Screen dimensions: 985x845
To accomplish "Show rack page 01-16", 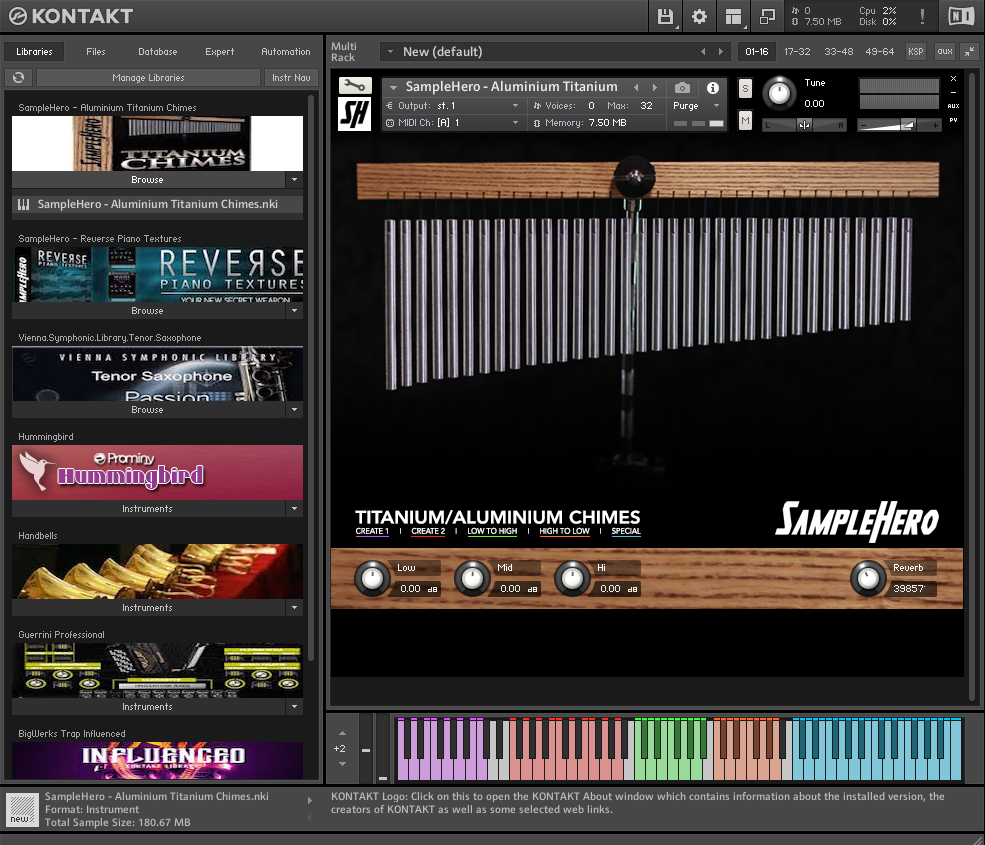I will (756, 52).
